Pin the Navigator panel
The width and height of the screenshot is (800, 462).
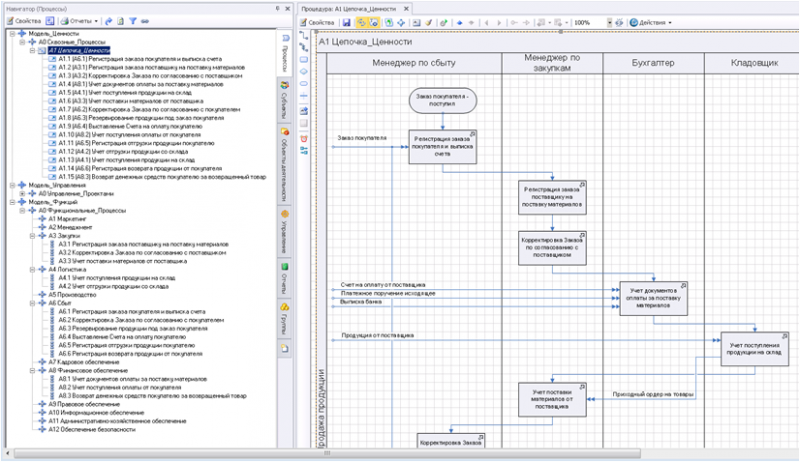click(276, 7)
